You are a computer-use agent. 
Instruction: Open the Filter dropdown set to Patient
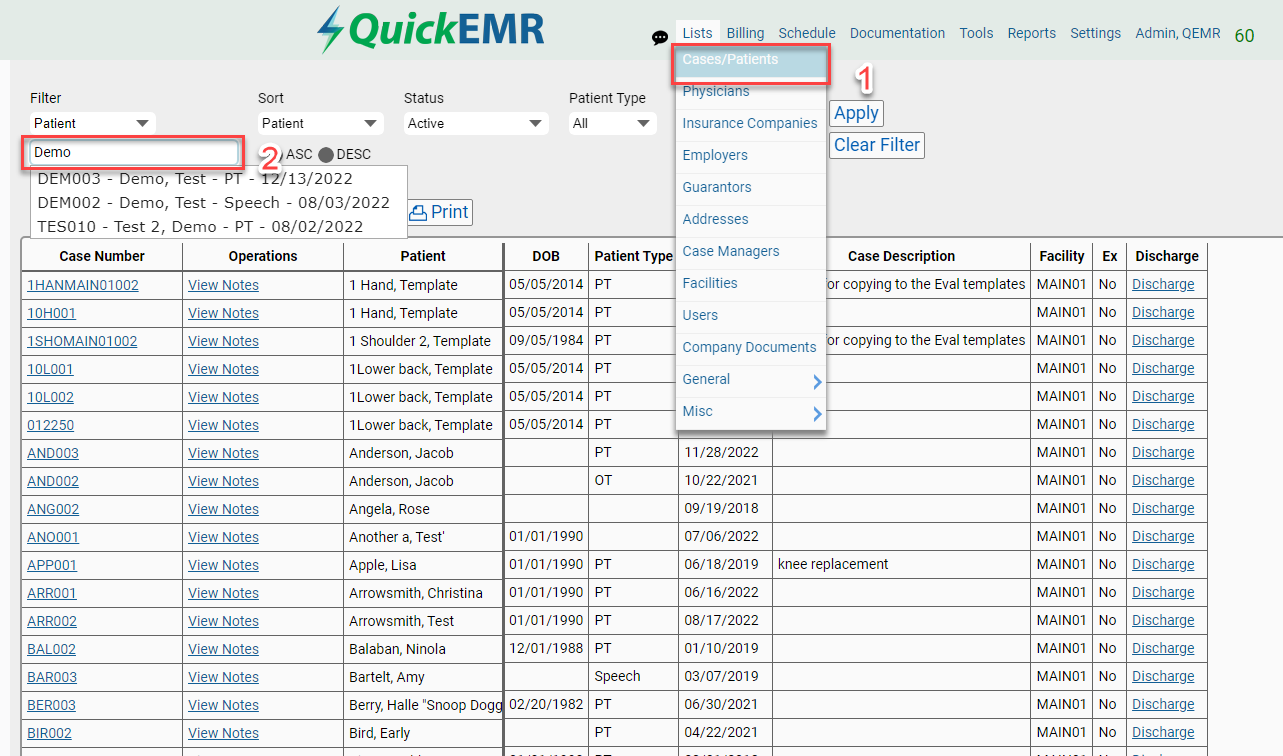(93, 123)
